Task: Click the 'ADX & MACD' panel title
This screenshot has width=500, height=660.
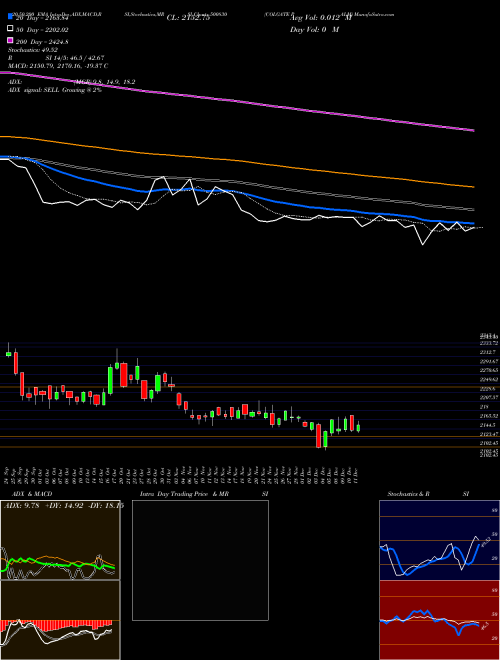Action: [32, 494]
